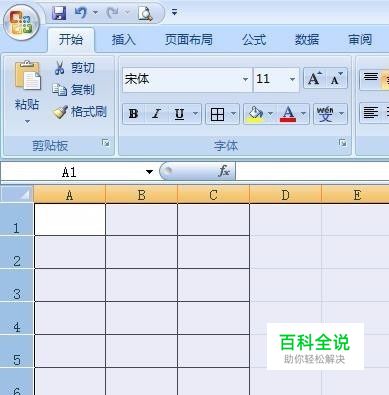Switch to the 开始 tab
Image resolution: width=389 pixels, height=395 pixels.
[71, 40]
